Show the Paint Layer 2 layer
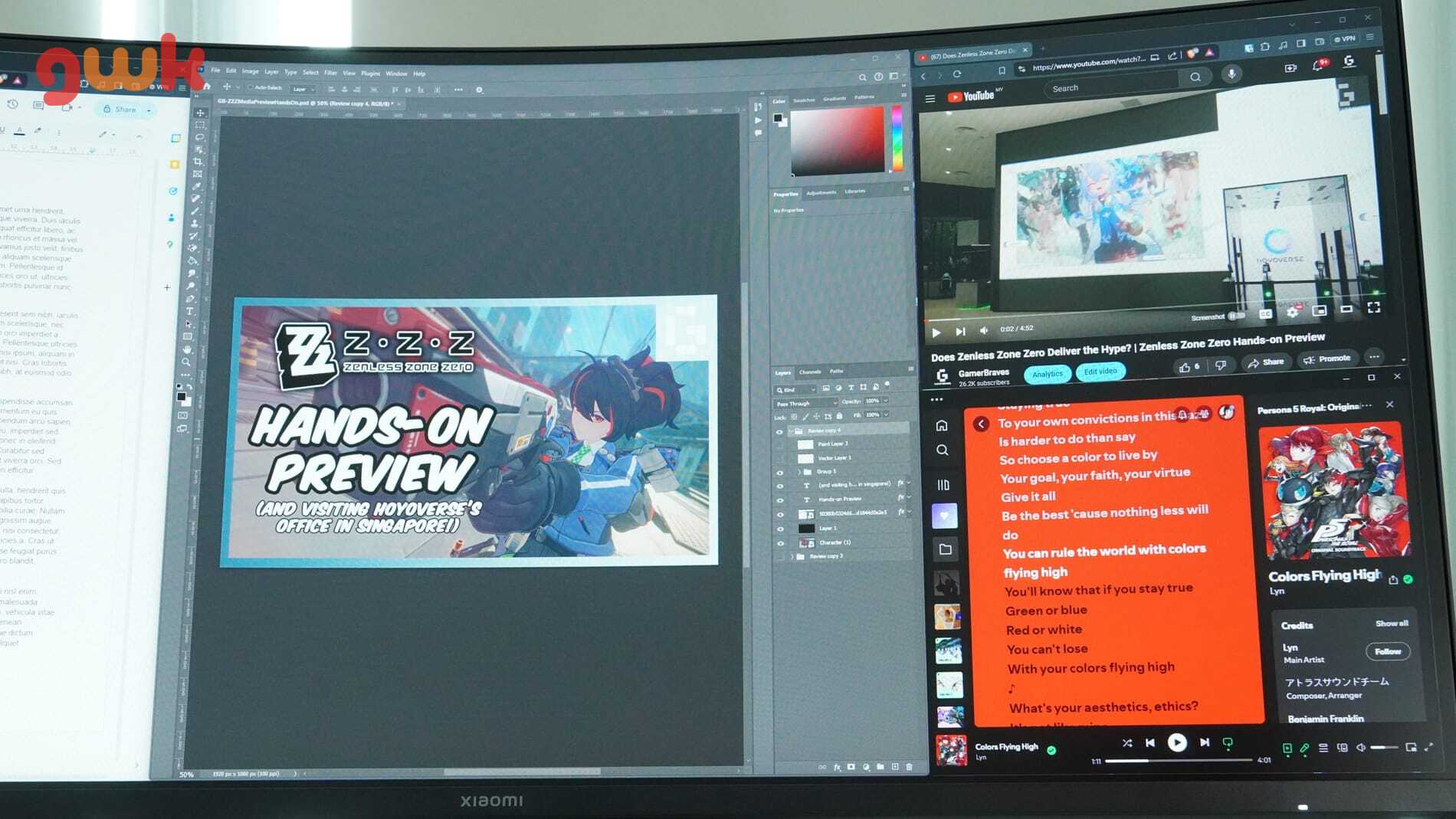Screen dimensions: 1456x819 click(x=780, y=444)
